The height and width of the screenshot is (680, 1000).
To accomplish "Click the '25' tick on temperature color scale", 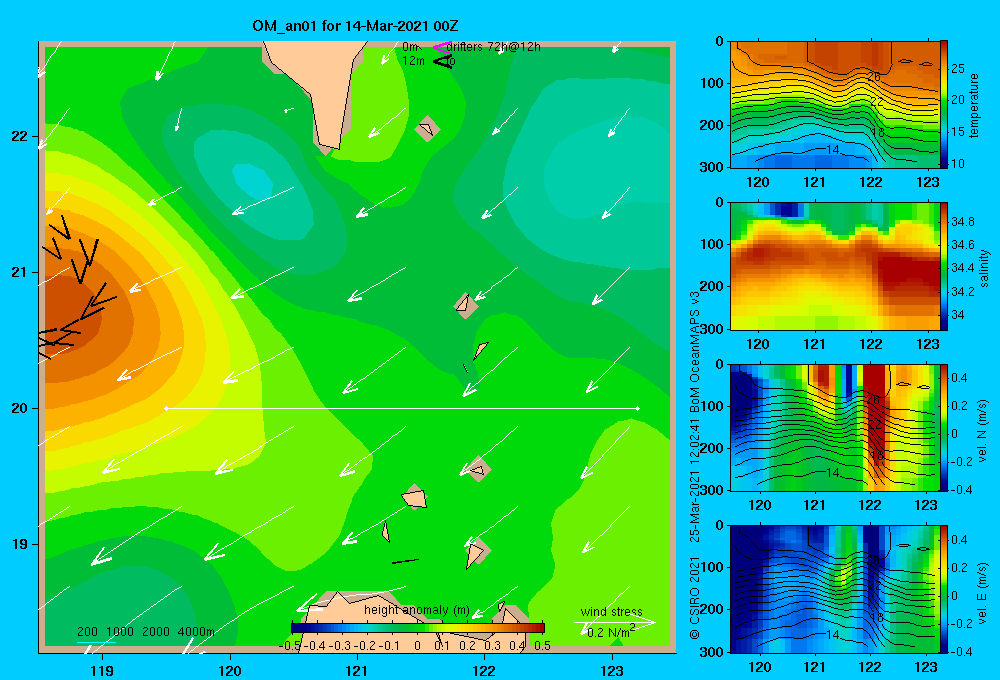I will 957,68.
